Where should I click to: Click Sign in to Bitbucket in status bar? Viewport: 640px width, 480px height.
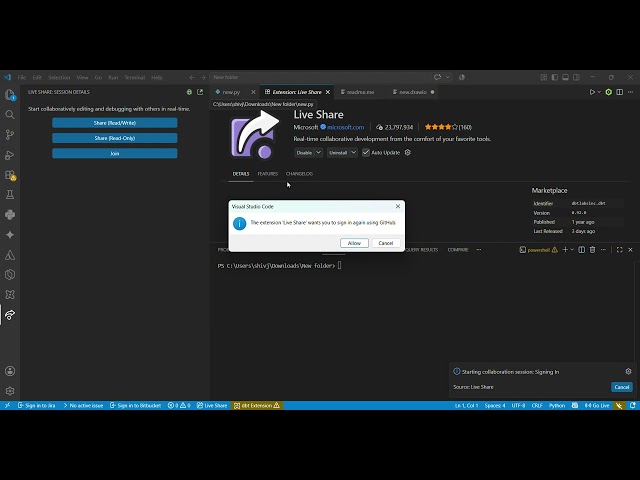[x=136, y=405]
